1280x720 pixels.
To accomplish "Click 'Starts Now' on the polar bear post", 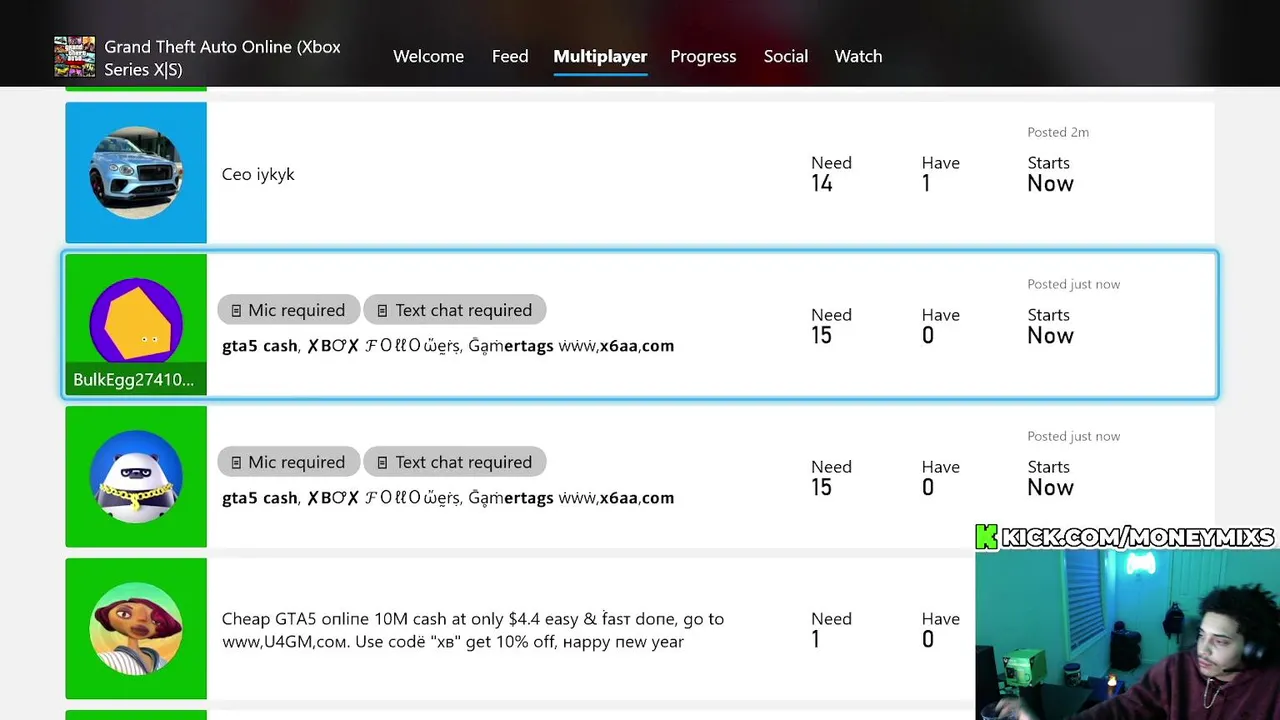I will pos(1050,477).
